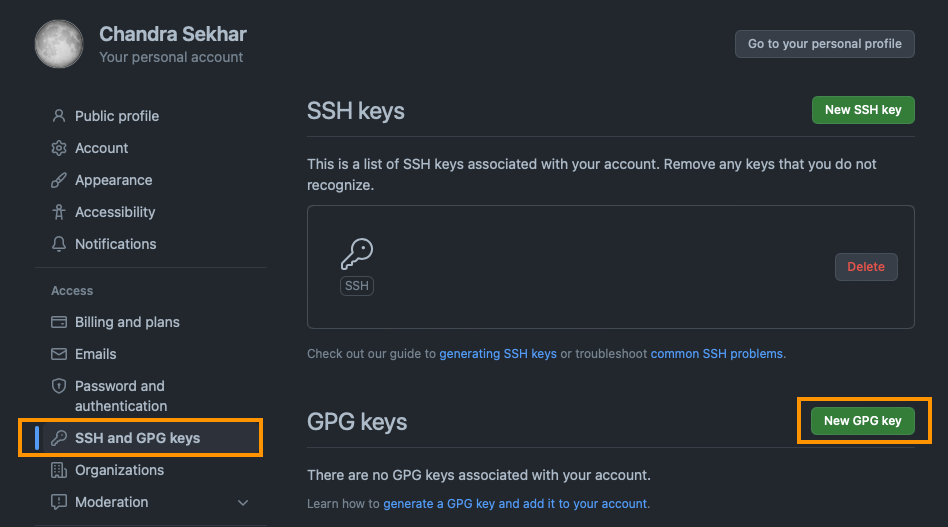948x527 pixels.
Task: Click the large SSH key icon
Action: pyautogui.click(x=357, y=255)
